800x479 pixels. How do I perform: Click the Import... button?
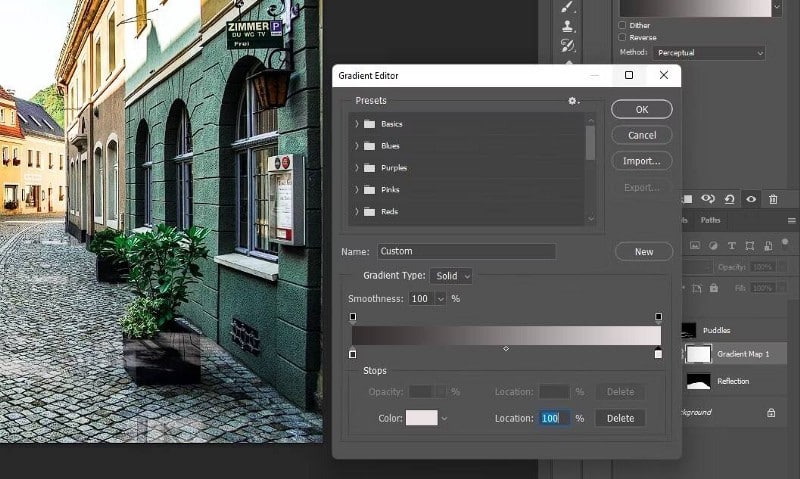pos(642,161)
